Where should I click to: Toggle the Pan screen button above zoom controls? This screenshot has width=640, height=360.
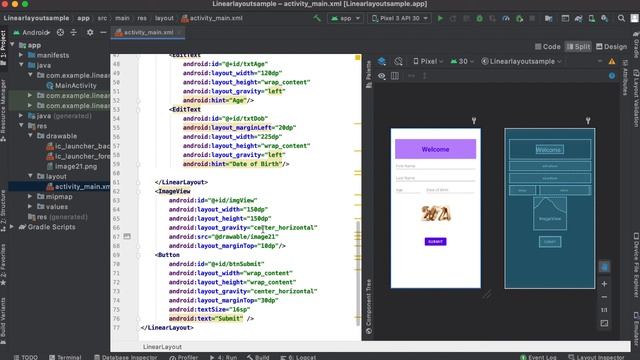(604, 267)
